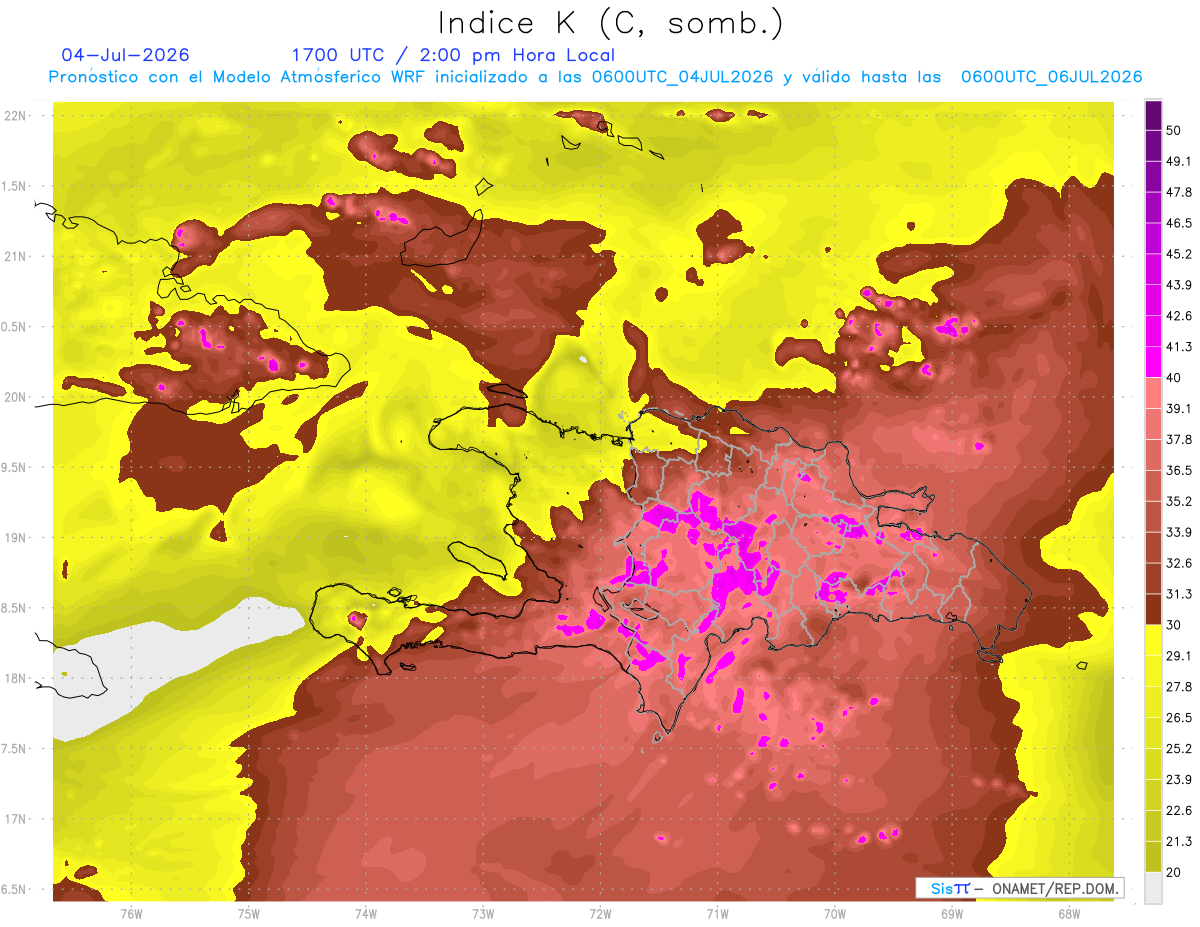Click the longitude label "71W"
This screenshot has height=927, width=1200.
(x=717, y=914)
